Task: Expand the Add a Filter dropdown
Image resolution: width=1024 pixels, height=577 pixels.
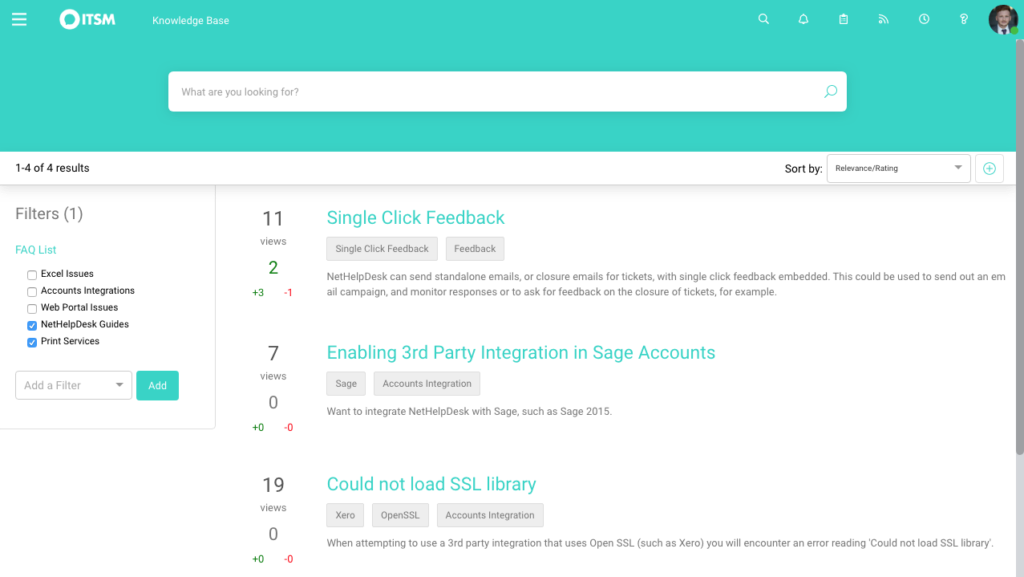Action: tap(74, 385)
